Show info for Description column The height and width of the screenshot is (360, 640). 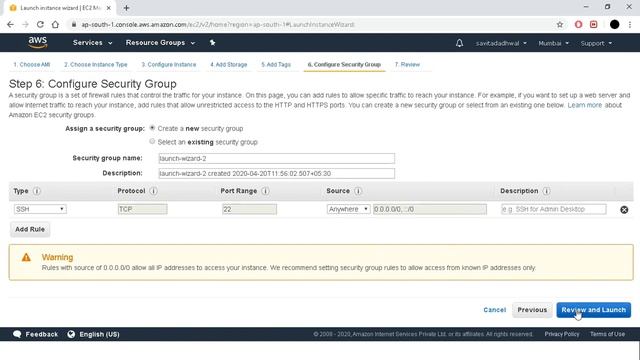coord(547,191)
